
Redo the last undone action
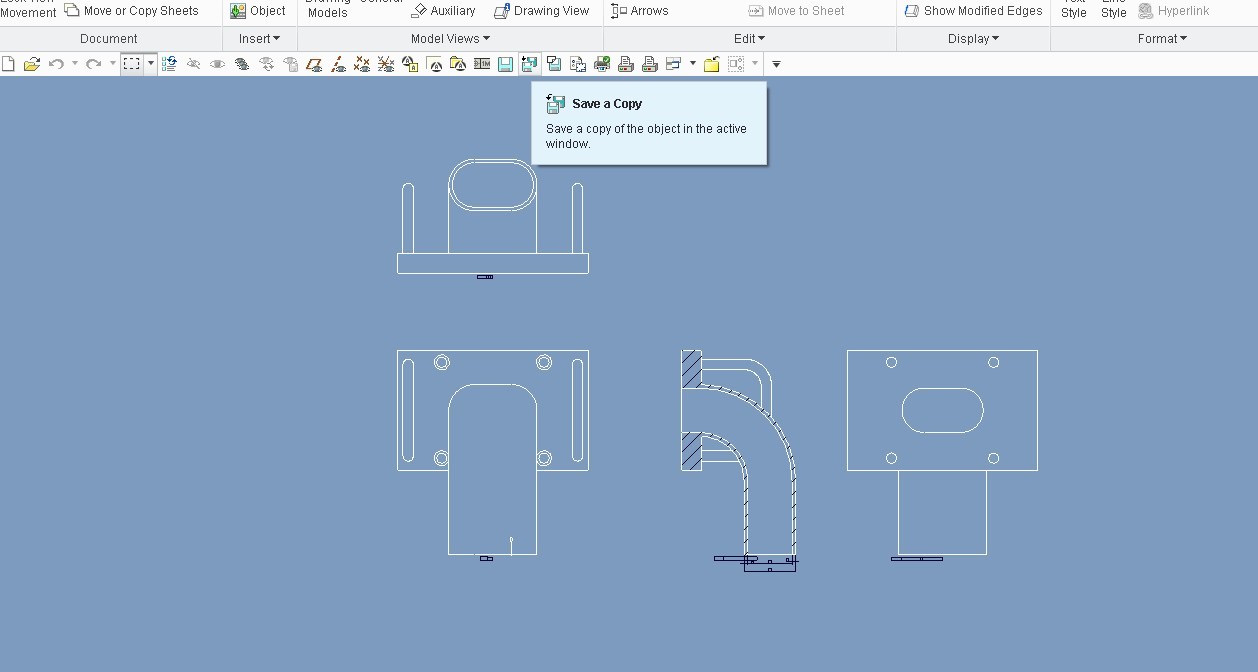[x=93, y=64]
